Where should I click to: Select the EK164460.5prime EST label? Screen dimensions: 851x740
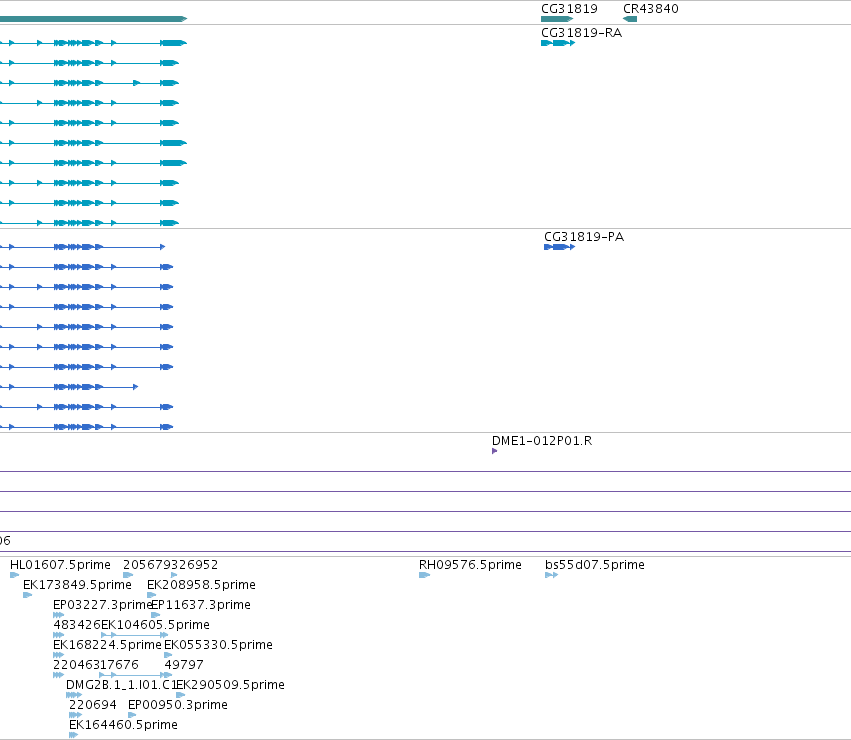[123, 725]
